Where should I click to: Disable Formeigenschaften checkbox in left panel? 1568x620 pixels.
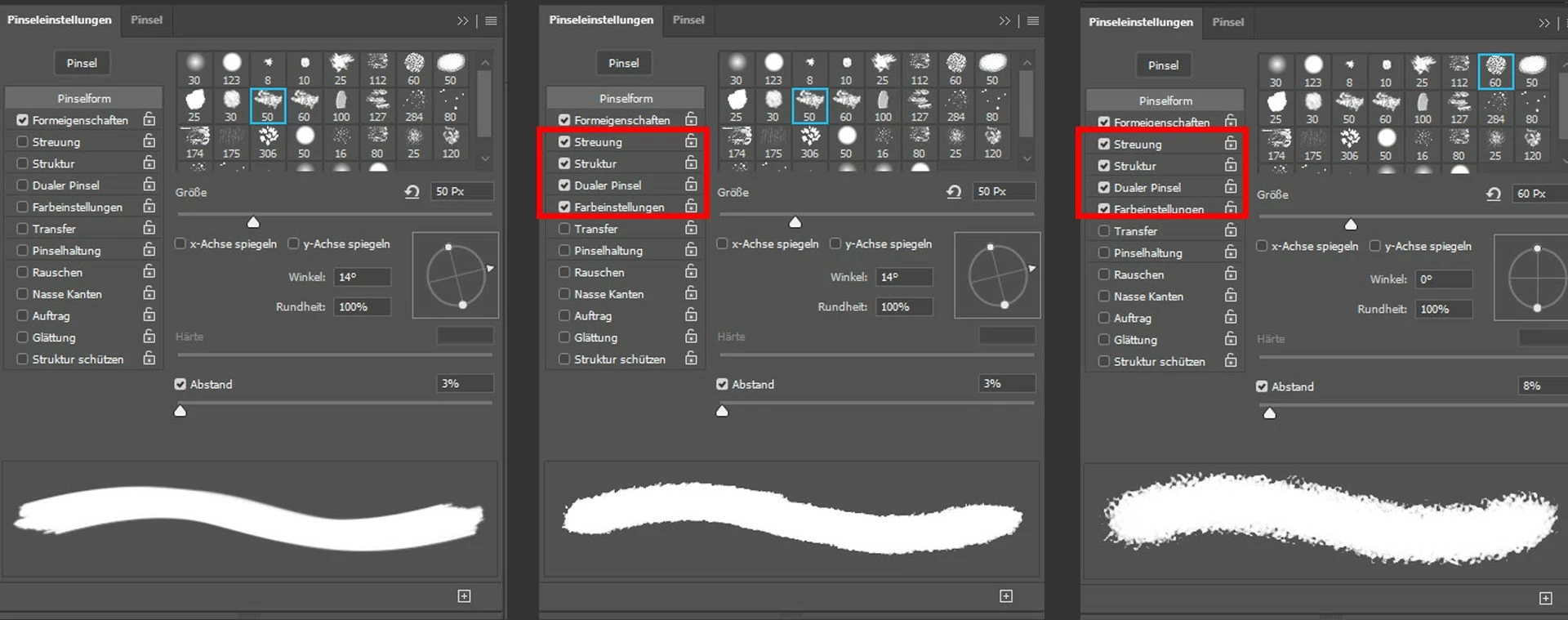(x=23, y=119)
